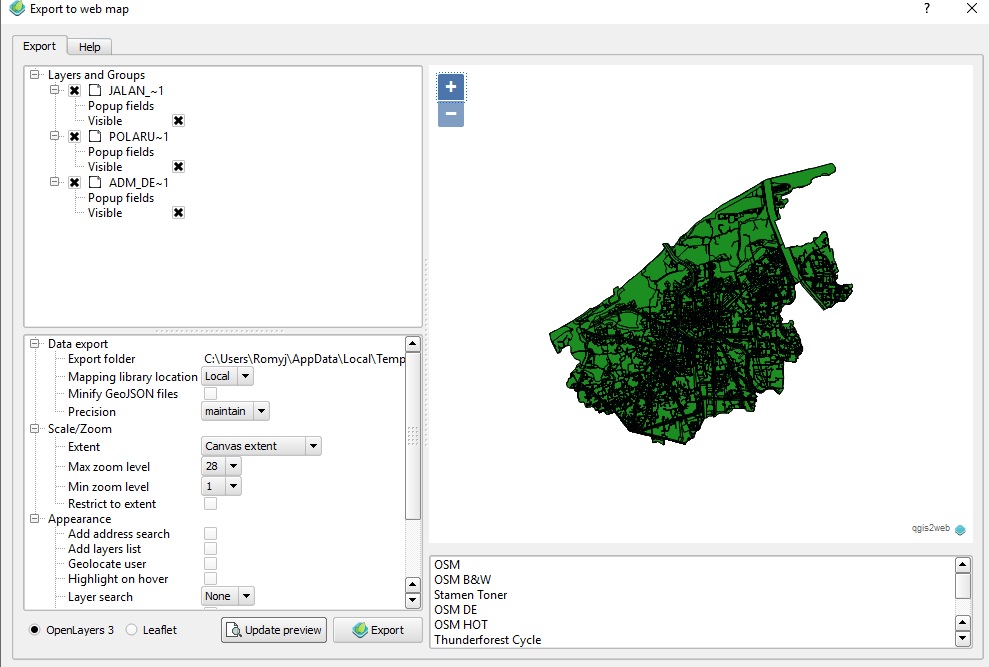This screenshot has width=989, height=667.
Task: Select the Export tab
Action: coord(40,46)
